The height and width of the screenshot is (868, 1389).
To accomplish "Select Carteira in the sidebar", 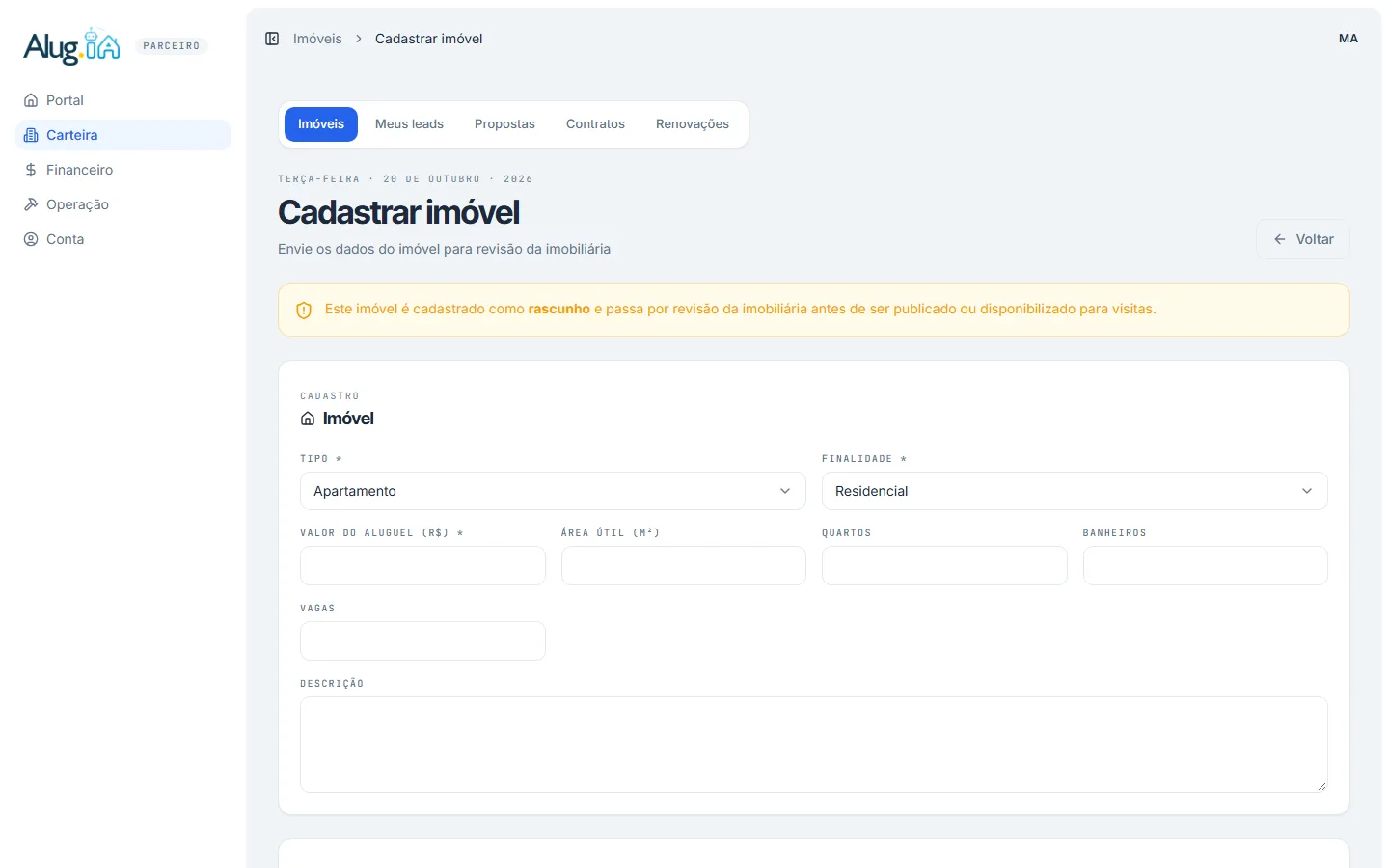I will click(x=123, y=135).
